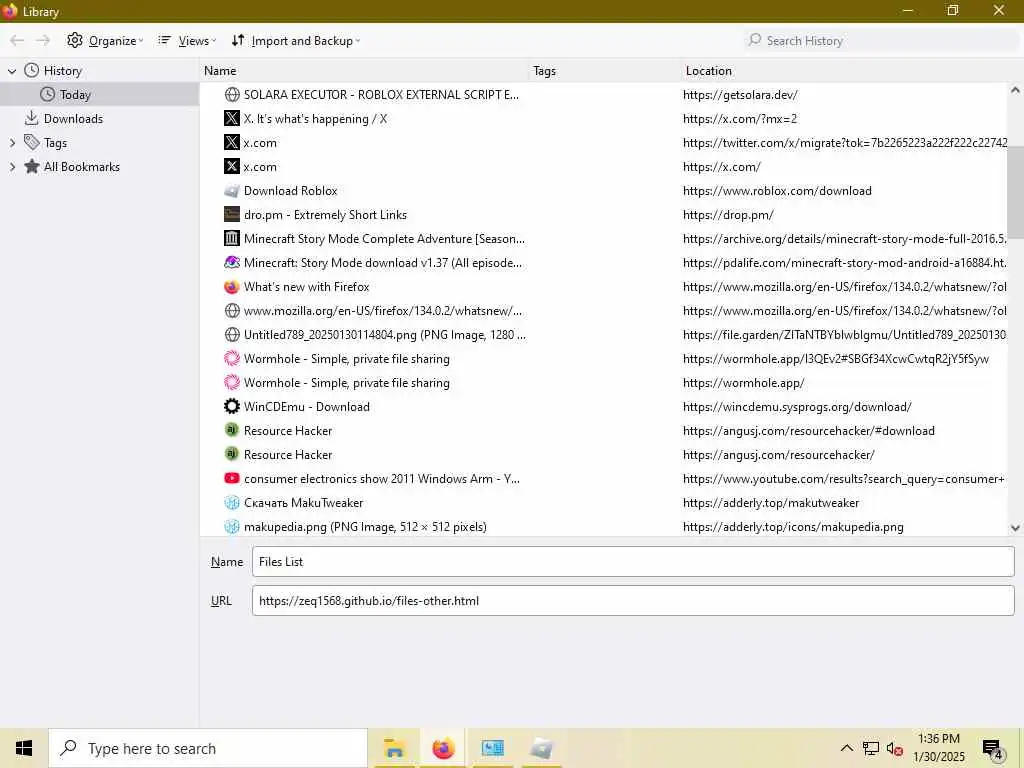Click the network tray icon
The image size is (1024, 768).
pos(871,748)
